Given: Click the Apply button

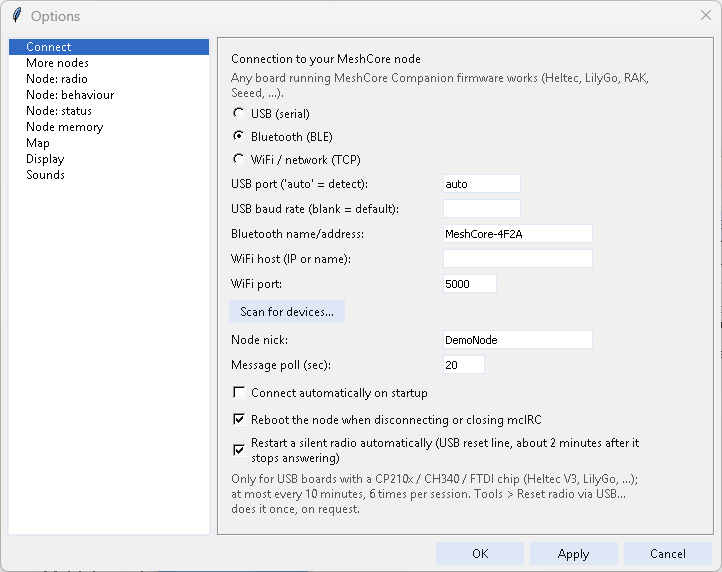Looking at the screenshot, I should click(x=573, y=554).
